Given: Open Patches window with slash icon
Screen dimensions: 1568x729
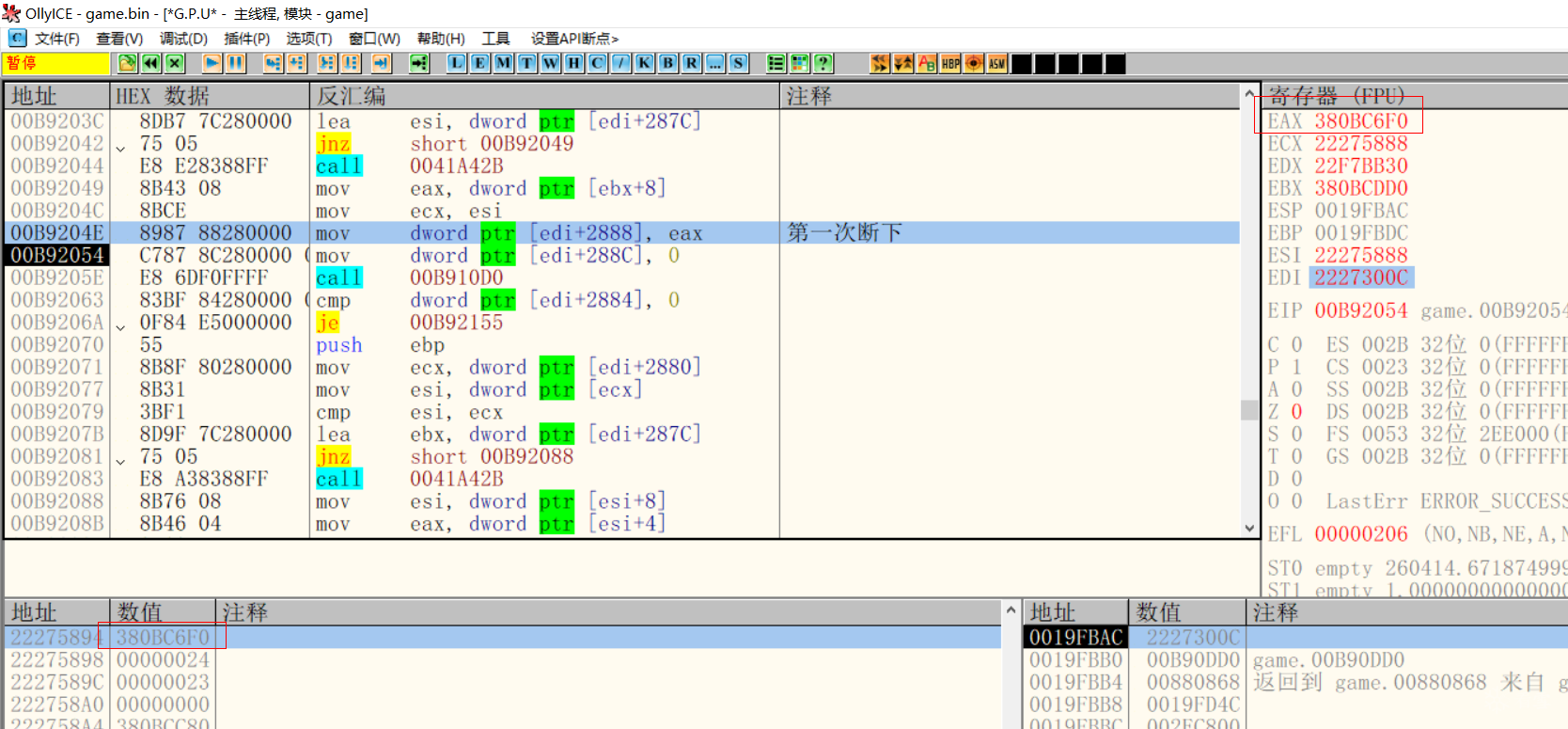Looking at the screenshot, I should point(621,63).
